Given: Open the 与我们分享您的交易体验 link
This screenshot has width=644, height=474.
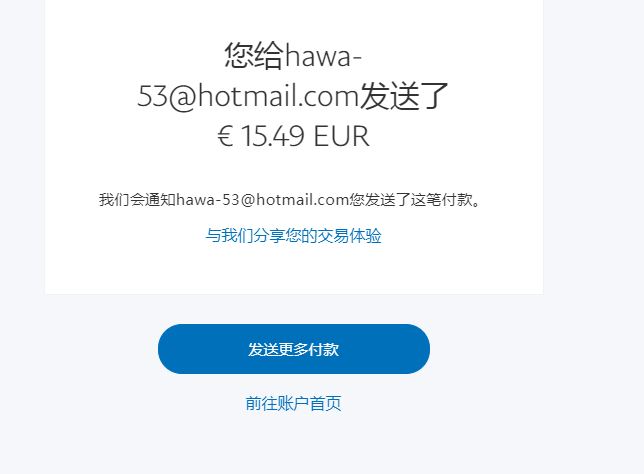Looking at the screenshot, I should click(x=293, y=236).
